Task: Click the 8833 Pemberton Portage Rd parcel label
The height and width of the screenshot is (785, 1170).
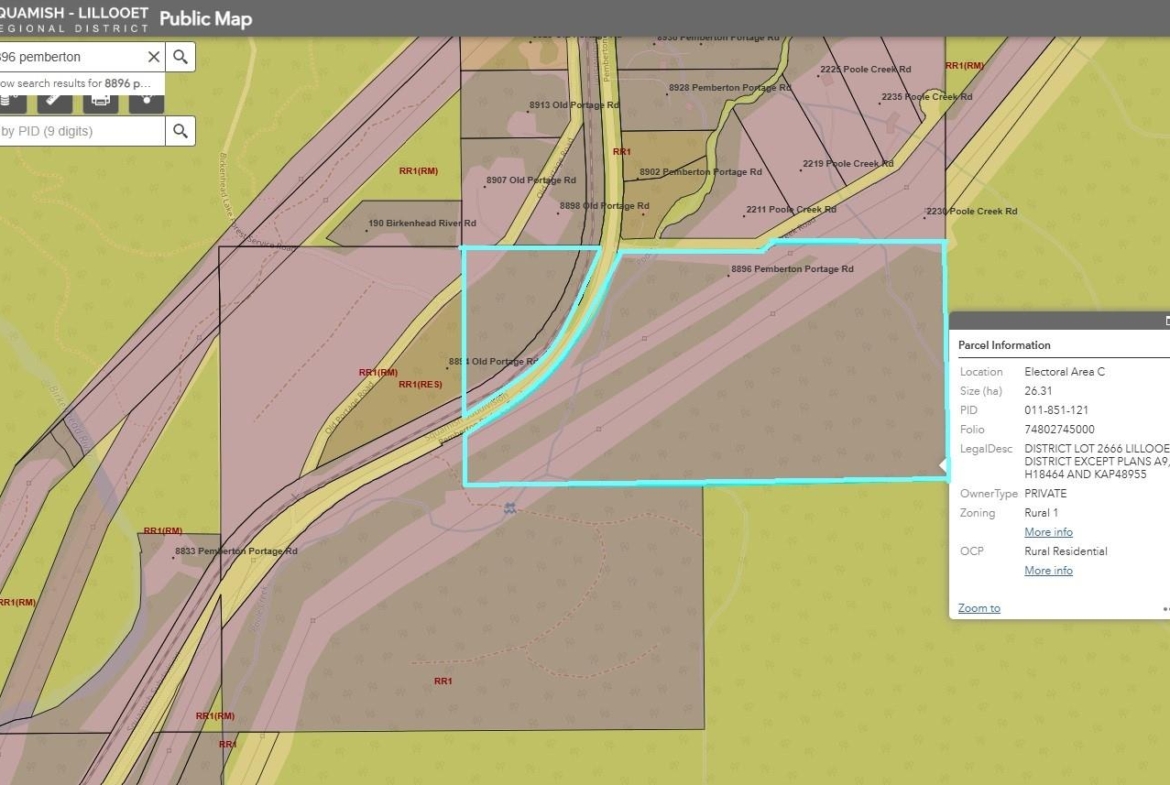Action: coord(236,551)
